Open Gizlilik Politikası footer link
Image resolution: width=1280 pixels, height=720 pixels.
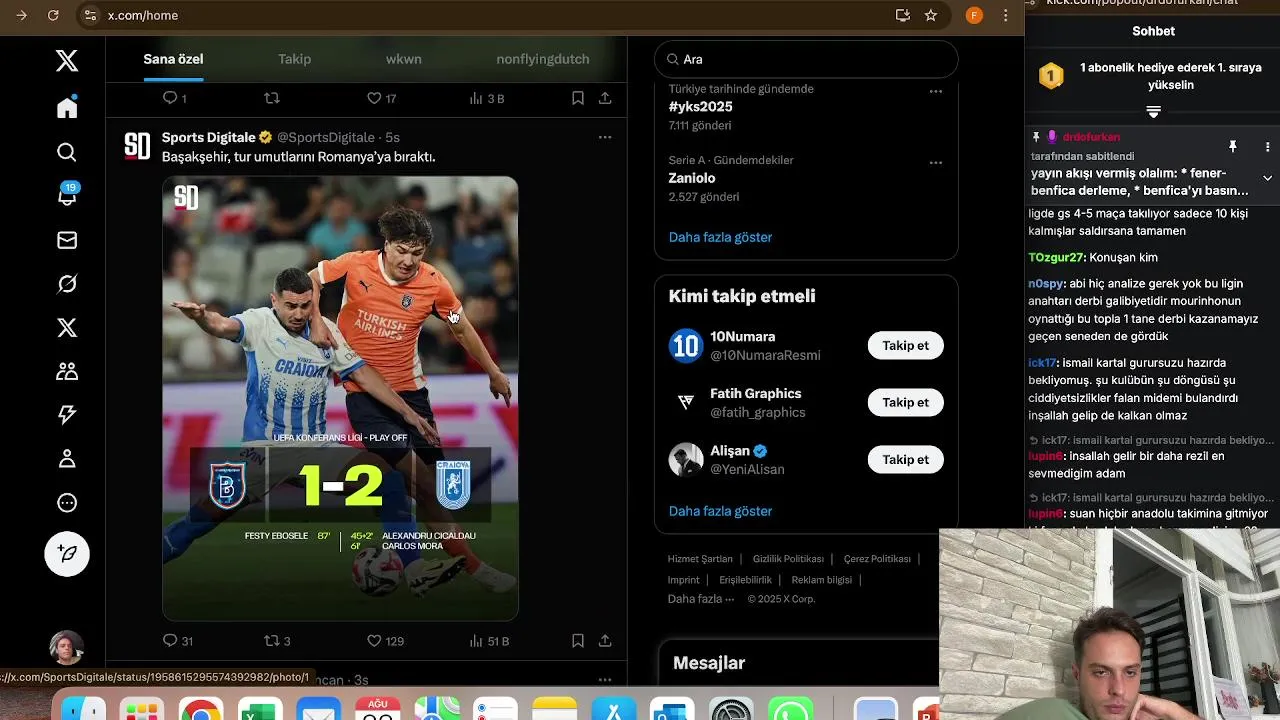(788, 559)
